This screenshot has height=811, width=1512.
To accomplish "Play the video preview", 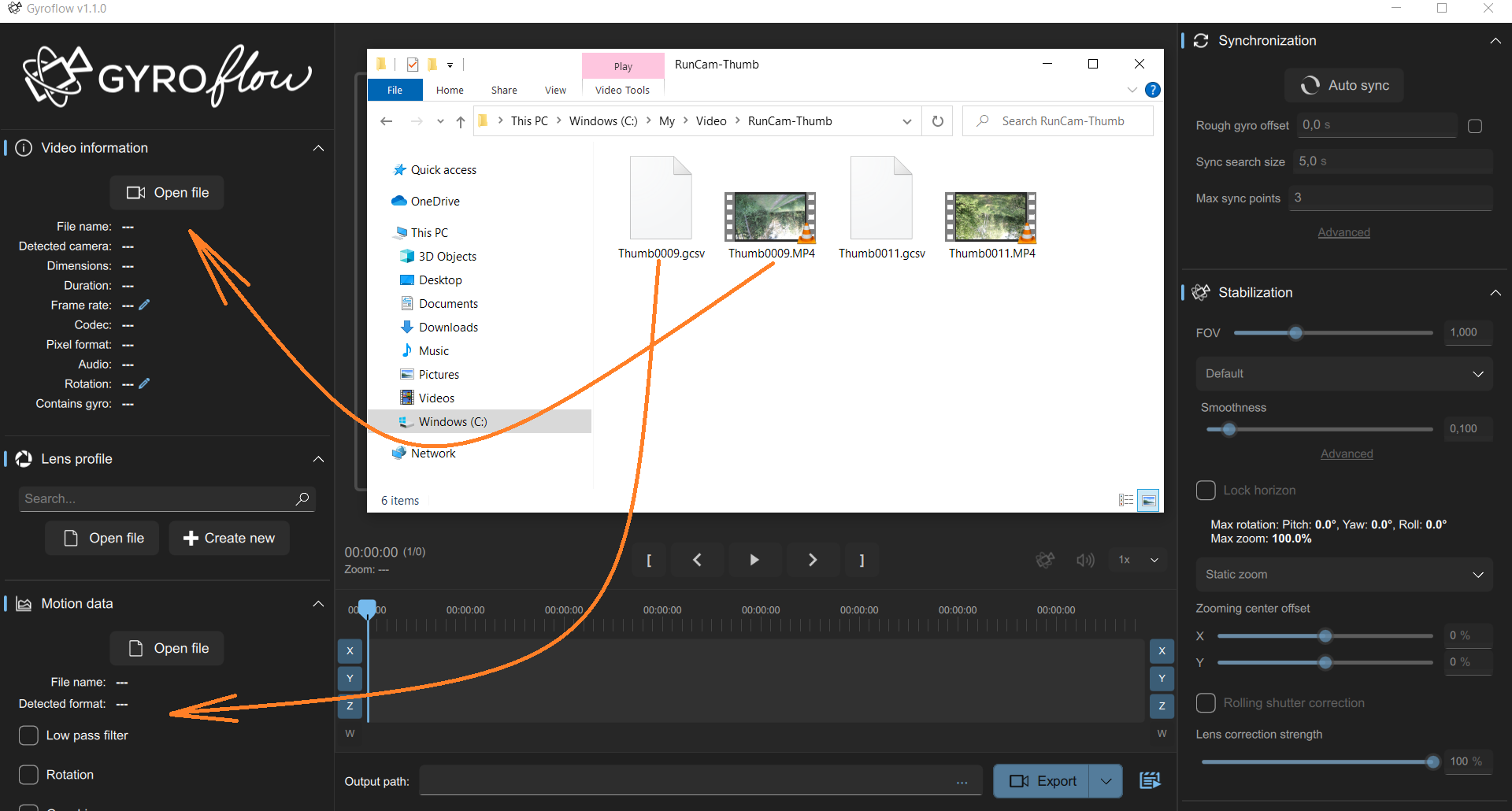I will pos(754,560).
